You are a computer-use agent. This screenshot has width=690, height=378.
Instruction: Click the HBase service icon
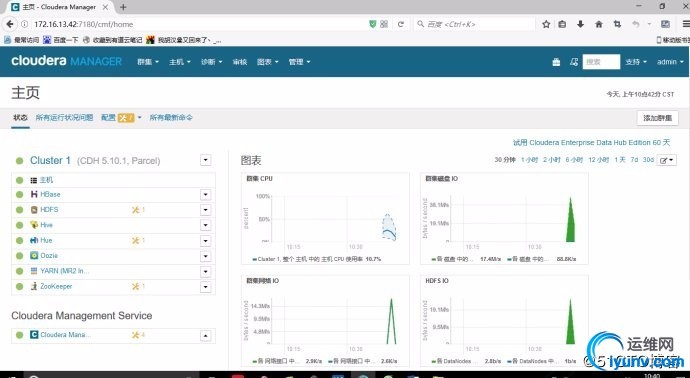tap(34, 195)
